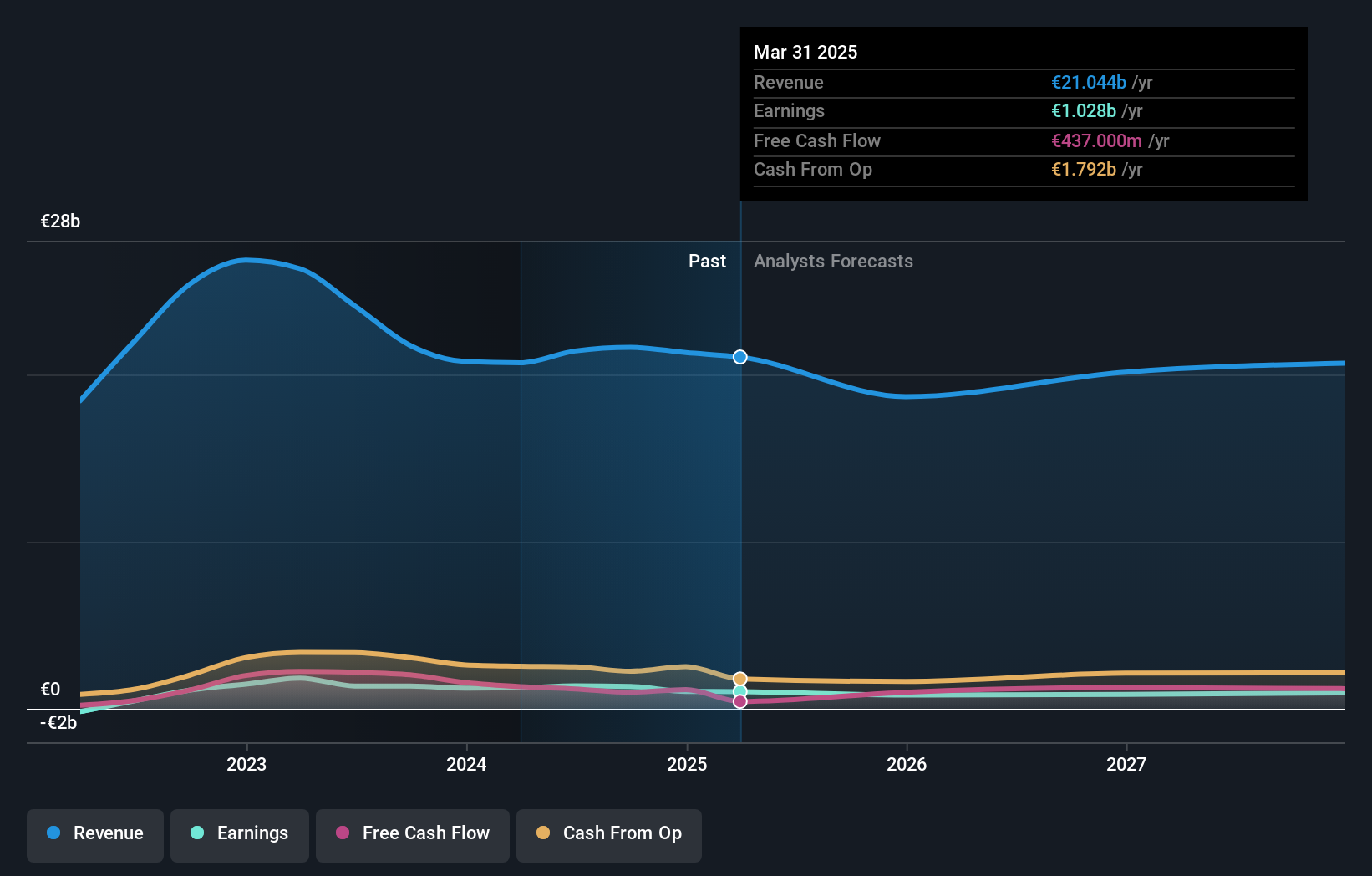Click the 'Revenue' row label in tooltip
The width and height of the screenshot is (1372, 876).
tap(789, 83)
